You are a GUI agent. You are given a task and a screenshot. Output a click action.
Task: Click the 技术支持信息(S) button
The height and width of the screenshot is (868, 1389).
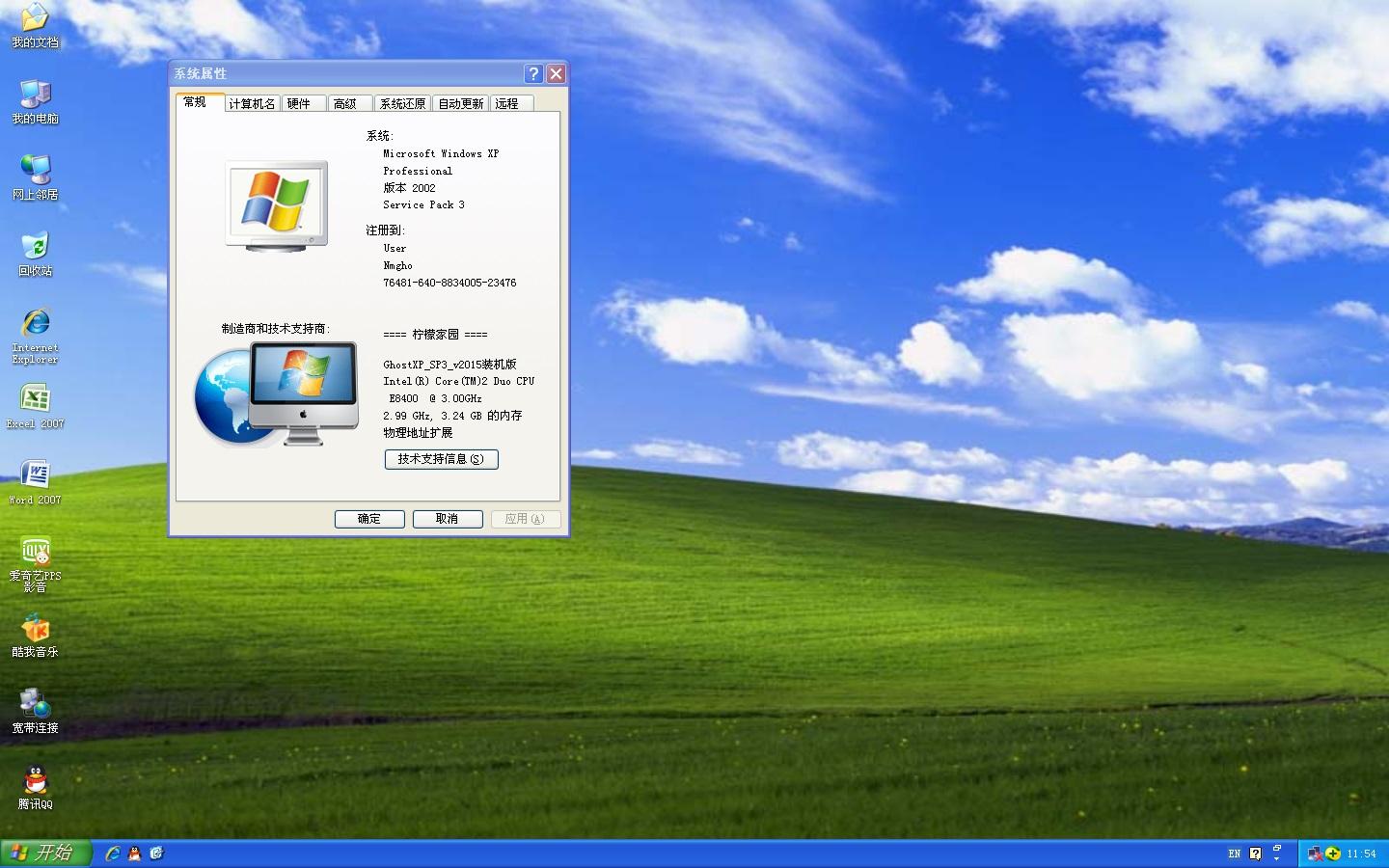(x=442, y=459)
